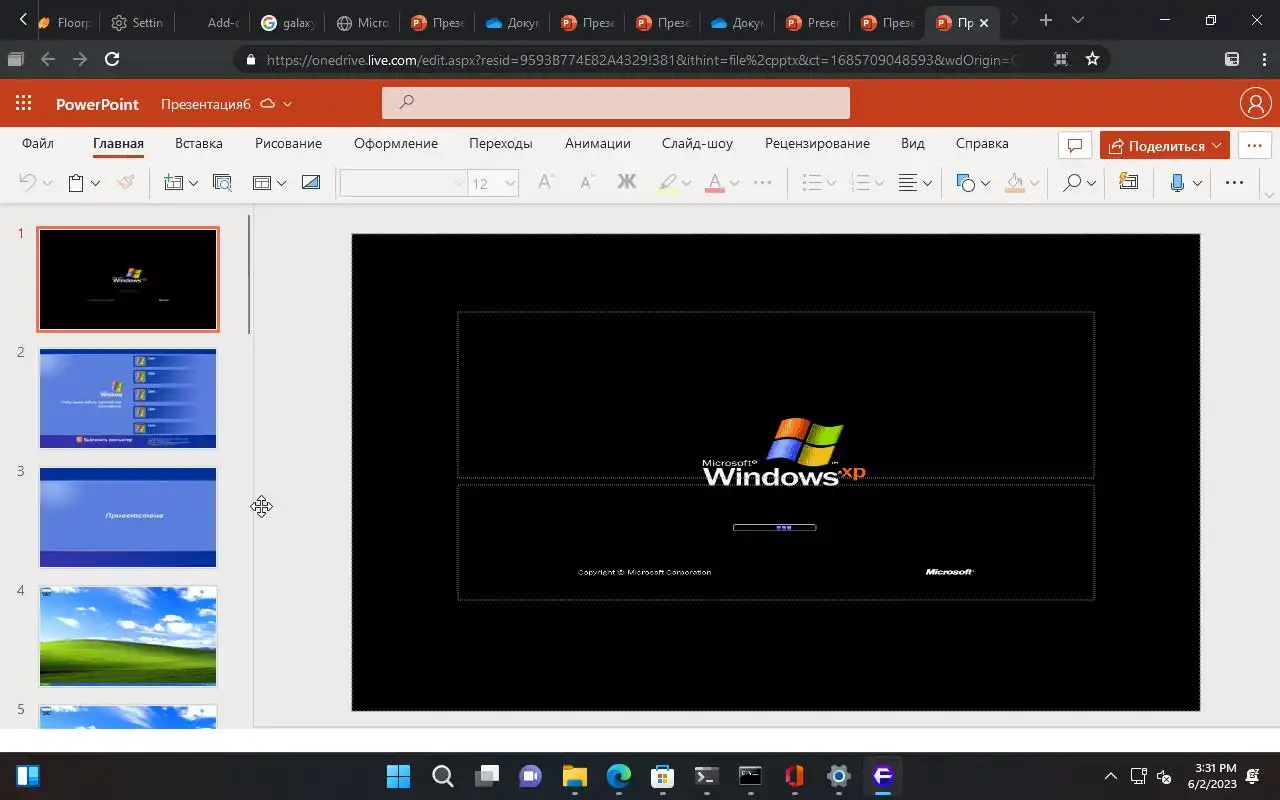Screen dimensions: 1280x800
Task: Click the Dictate microphone icon
Action: (1177, 182)
